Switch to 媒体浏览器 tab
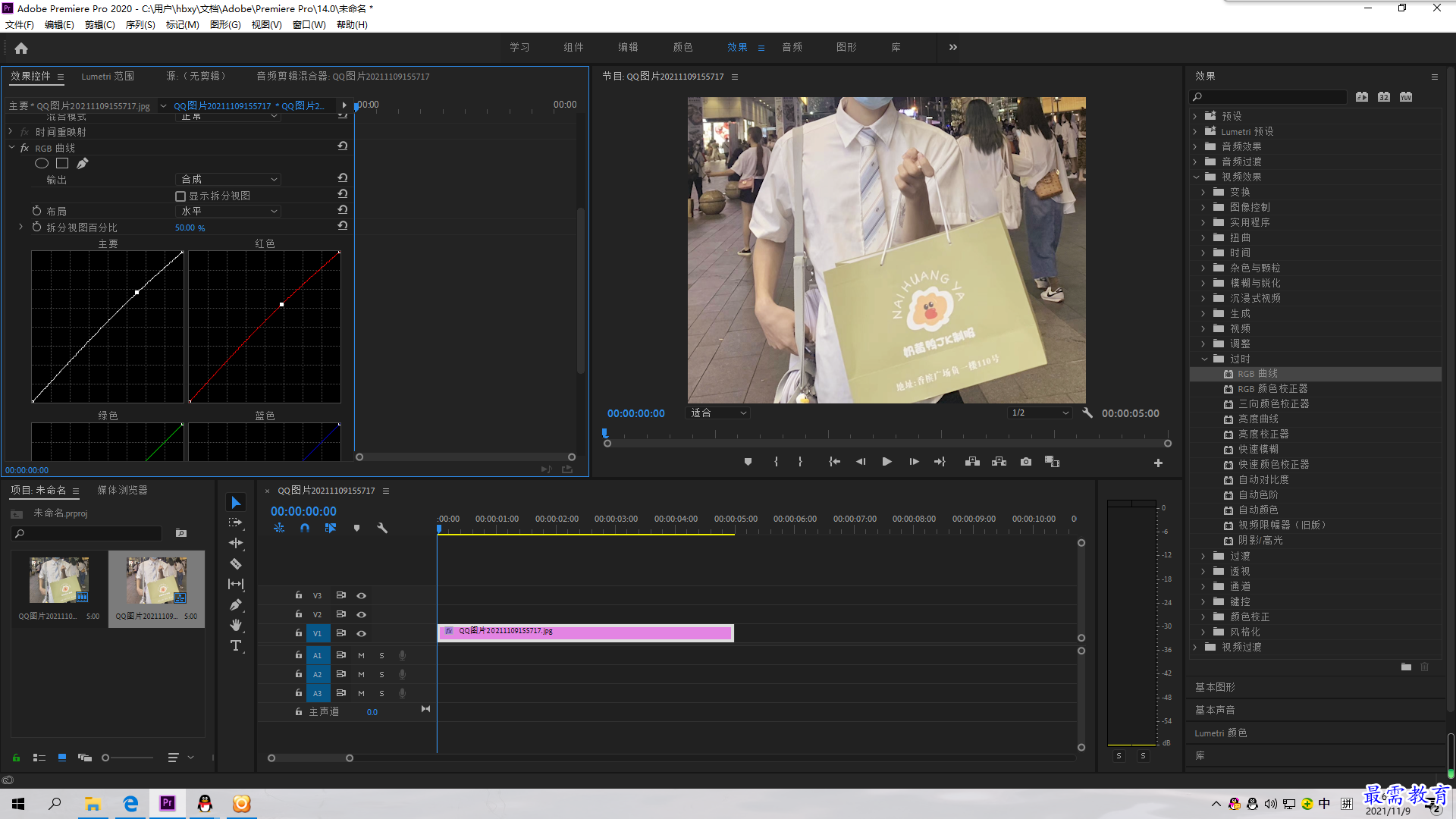Viewport: 1456px width, 819px height. click(122, 490)
